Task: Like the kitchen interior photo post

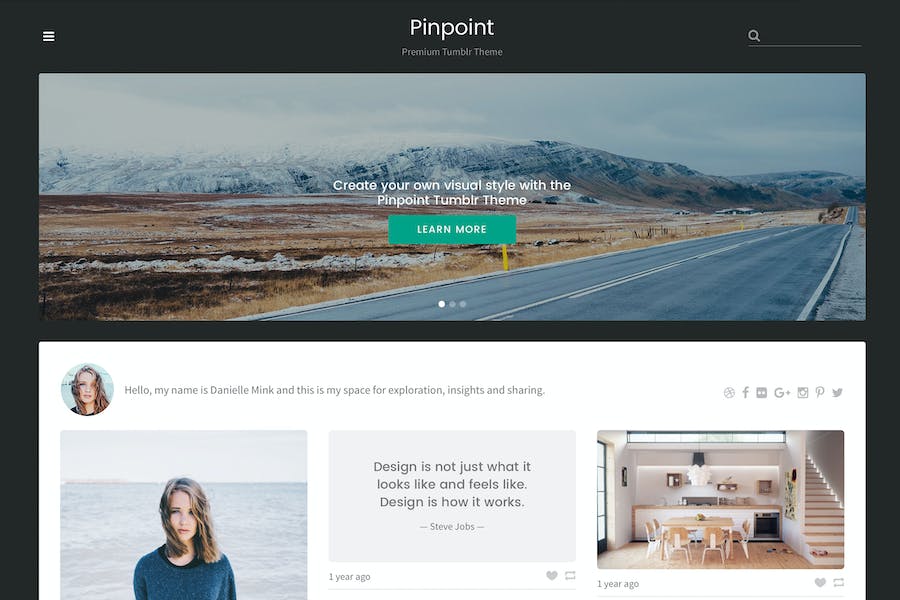Action: tap(820, 582)
